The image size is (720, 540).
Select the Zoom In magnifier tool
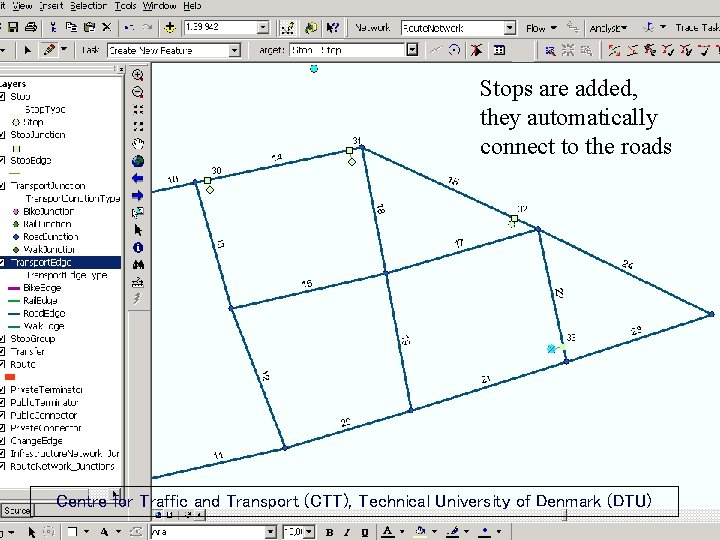click(x=138, y=74)
